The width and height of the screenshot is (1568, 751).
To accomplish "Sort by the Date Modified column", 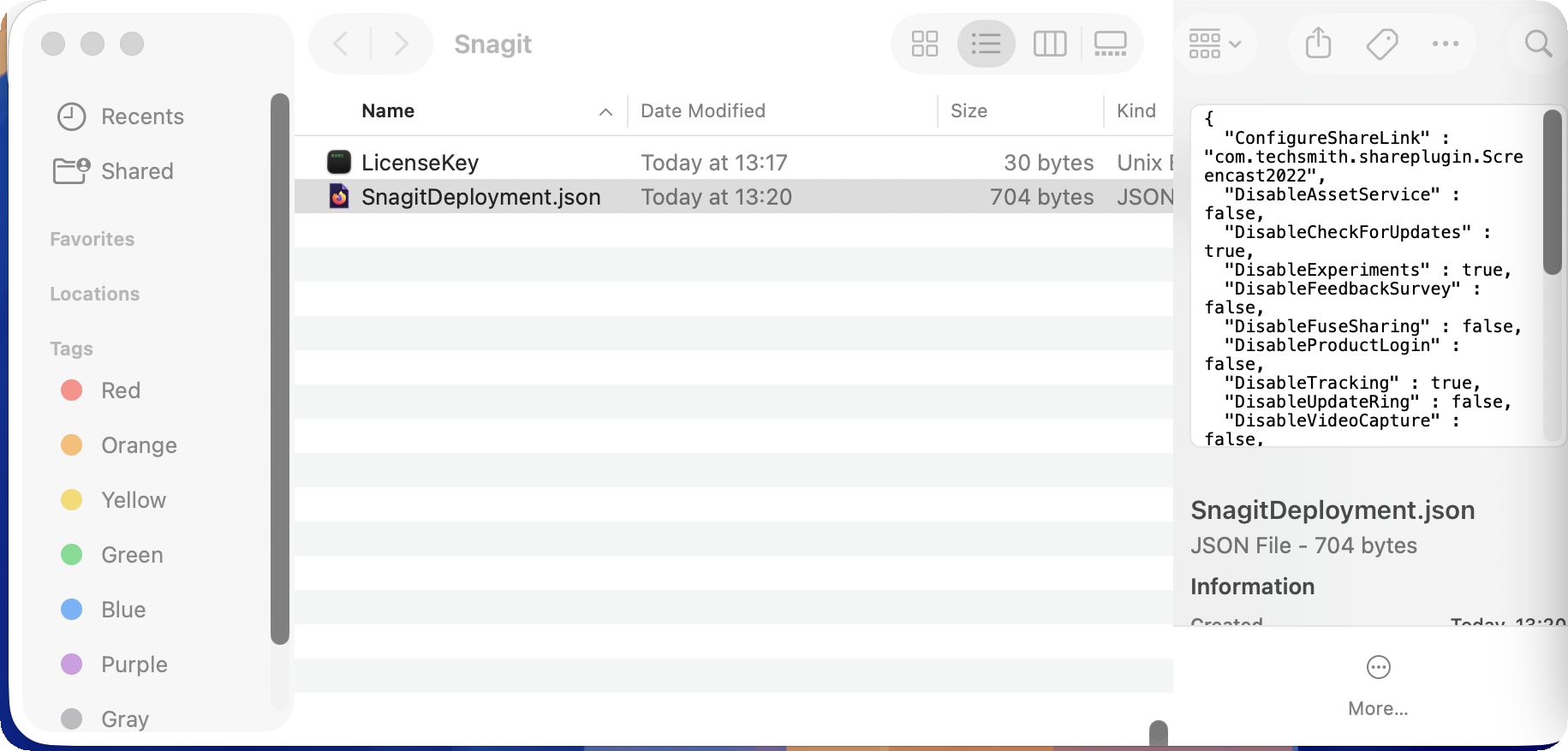I will 703,111.
